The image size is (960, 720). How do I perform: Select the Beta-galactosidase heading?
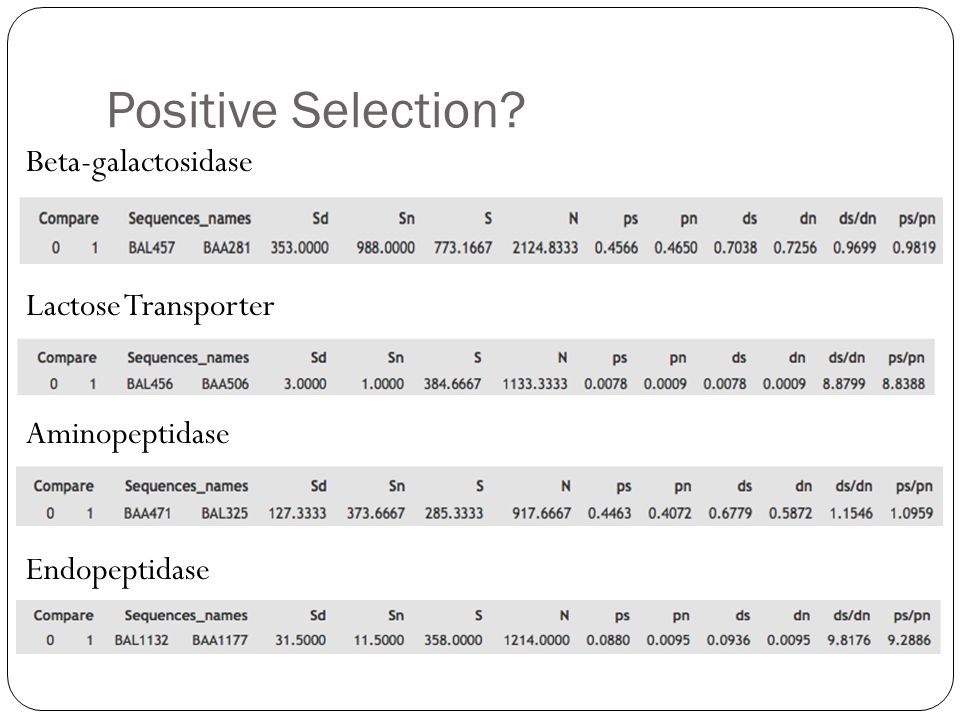139,163
